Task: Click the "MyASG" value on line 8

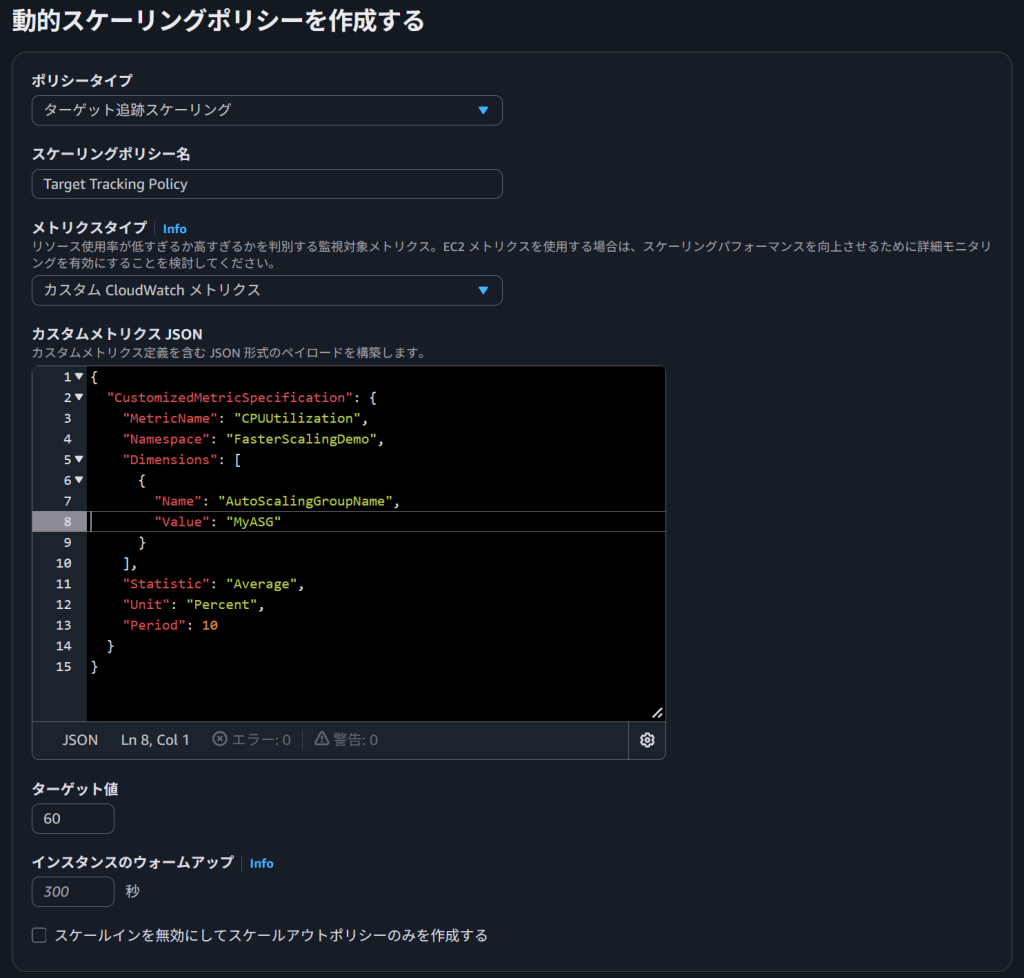Action: tap(253, 522)
